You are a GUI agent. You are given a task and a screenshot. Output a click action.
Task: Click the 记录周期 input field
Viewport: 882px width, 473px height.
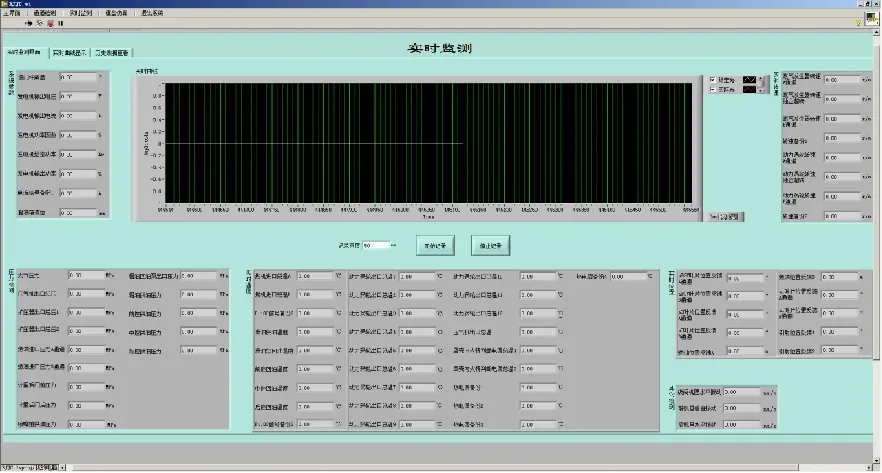click(x=375, y=244)
